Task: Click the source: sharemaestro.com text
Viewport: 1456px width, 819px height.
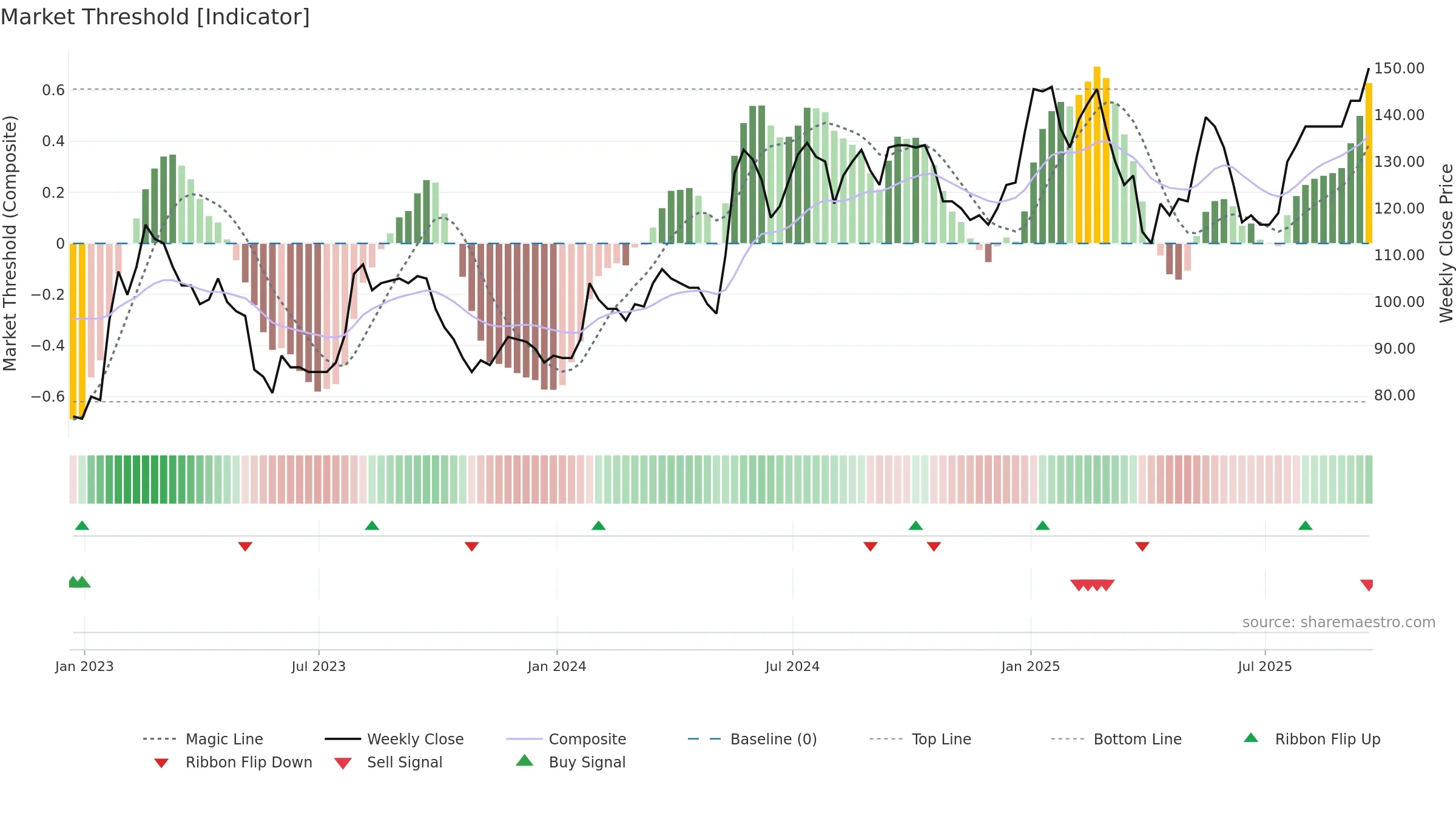Action: click(1339, 622)
